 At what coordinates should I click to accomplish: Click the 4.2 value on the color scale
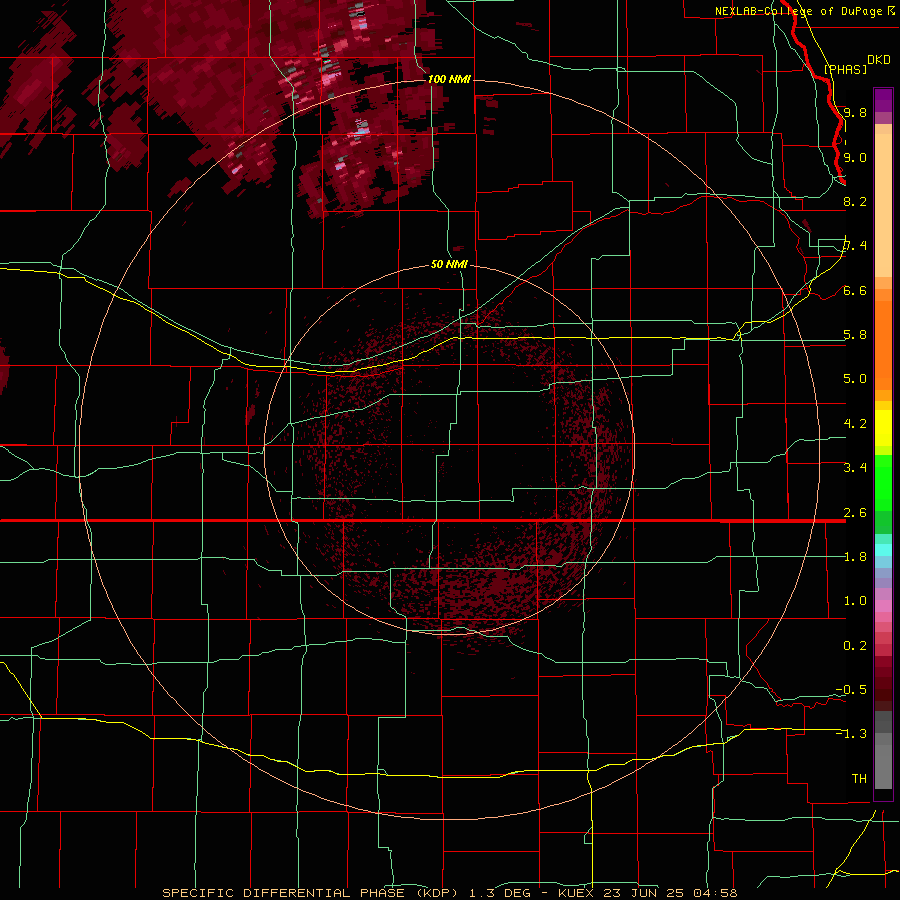point(855,424)
